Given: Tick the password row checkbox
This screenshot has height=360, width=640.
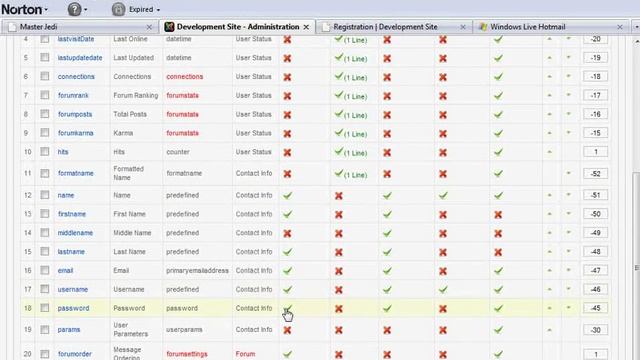Looking at the screenshot, I should (44, 308).
